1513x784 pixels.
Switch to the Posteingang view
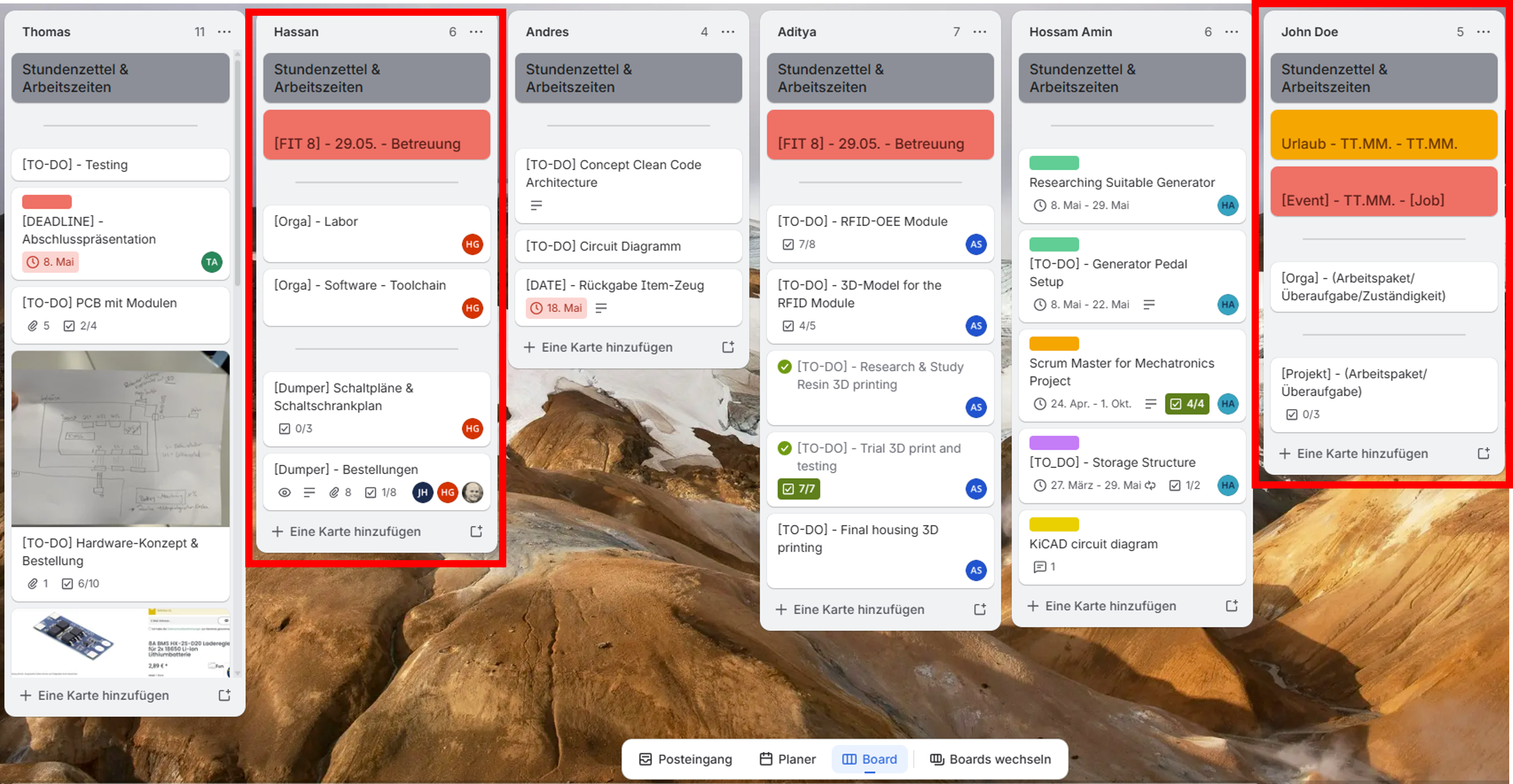tap(685, 759)
